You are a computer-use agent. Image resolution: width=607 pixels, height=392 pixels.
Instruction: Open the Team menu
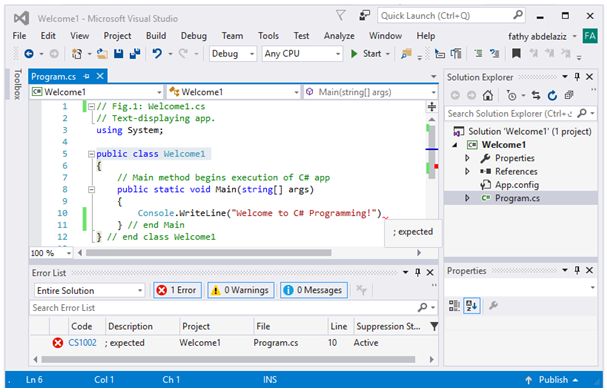pyautogui.click(x=232, y=36)
